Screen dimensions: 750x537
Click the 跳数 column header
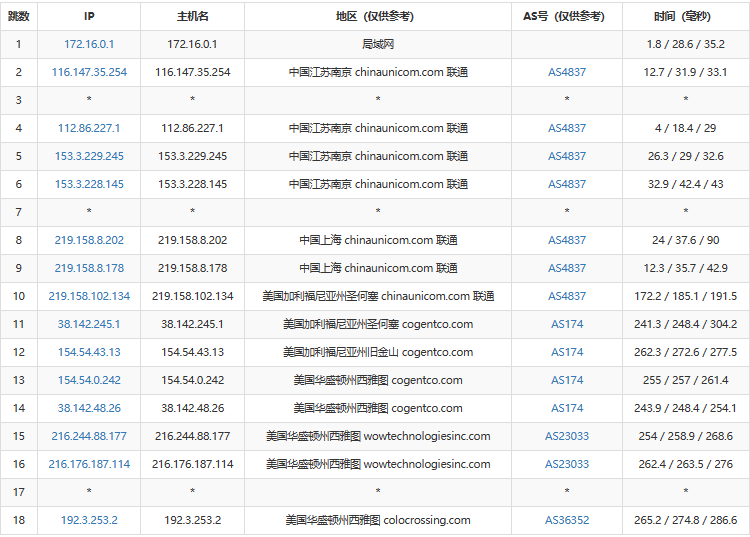pyautogui.click(x=18, y=16)
